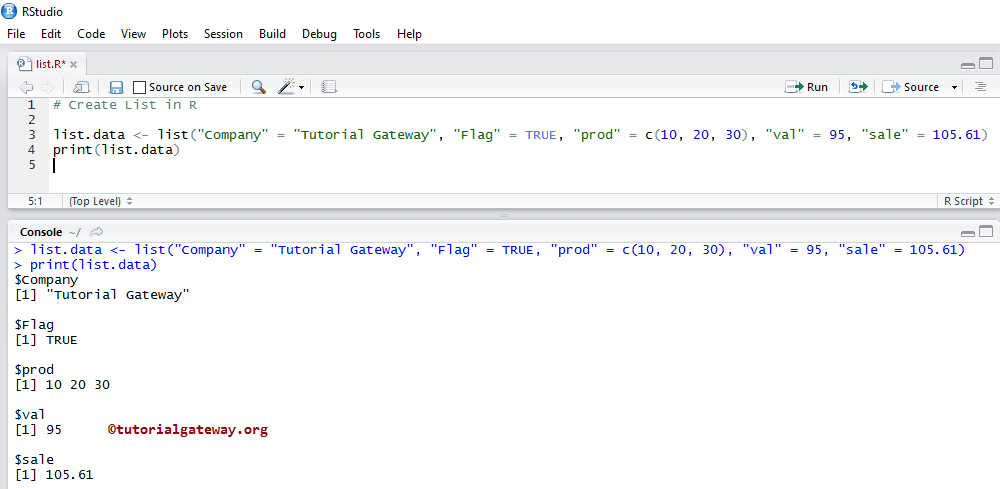Open the File menu
The height and width of the screenshot is (489, 1000).
pos(16,34)
